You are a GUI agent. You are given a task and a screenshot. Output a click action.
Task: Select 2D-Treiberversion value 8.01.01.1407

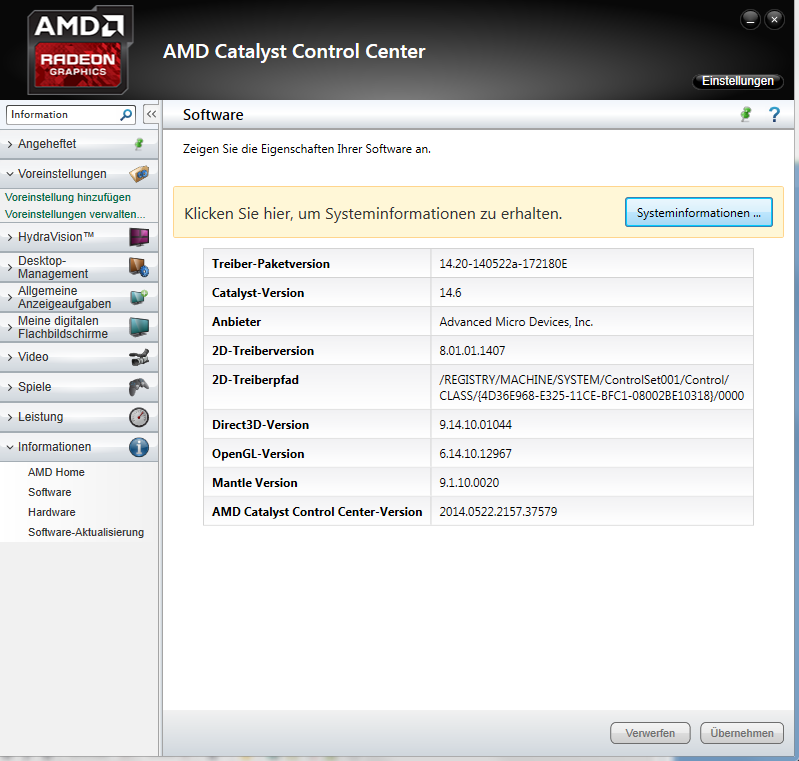pyautogui.click(x=472, y=351)
